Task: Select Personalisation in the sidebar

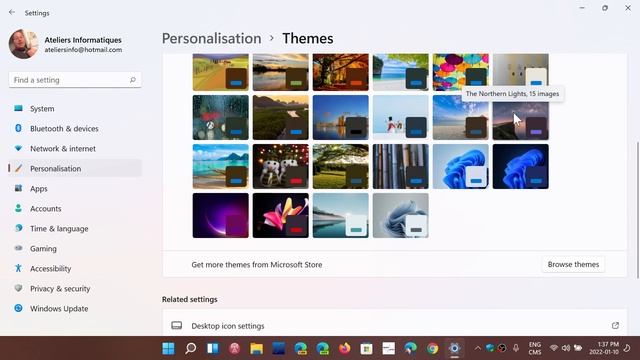Action: coord(75,169)
